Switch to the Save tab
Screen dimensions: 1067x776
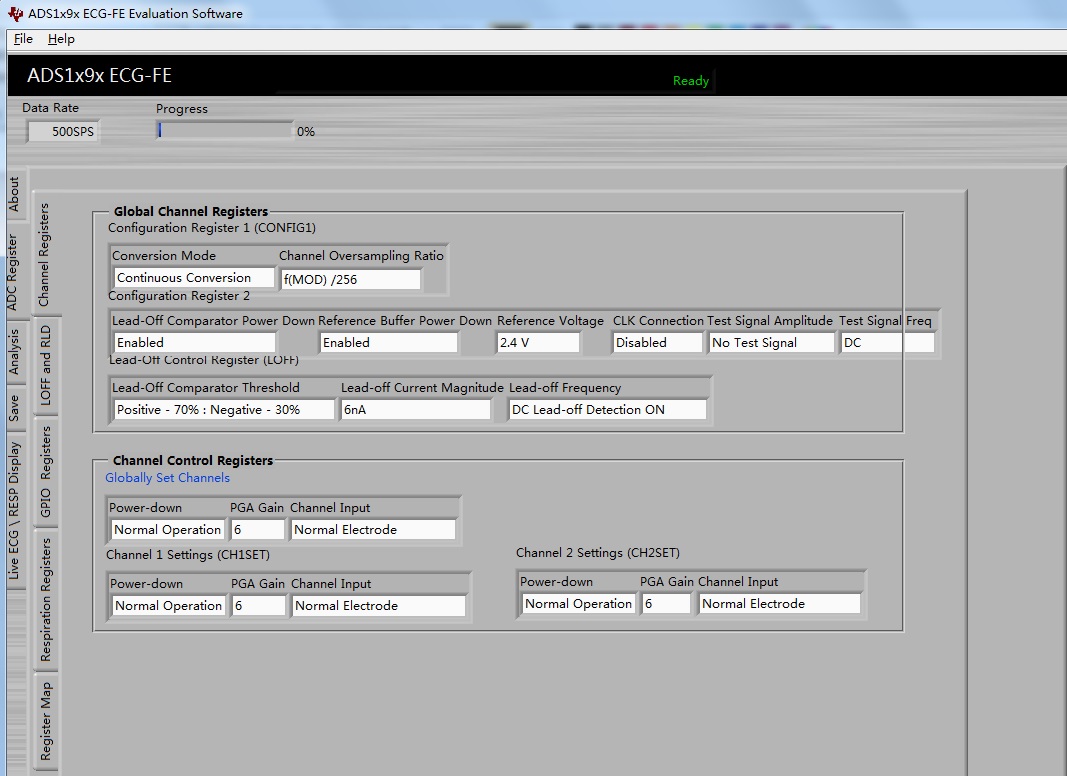(x=14, y=408)
